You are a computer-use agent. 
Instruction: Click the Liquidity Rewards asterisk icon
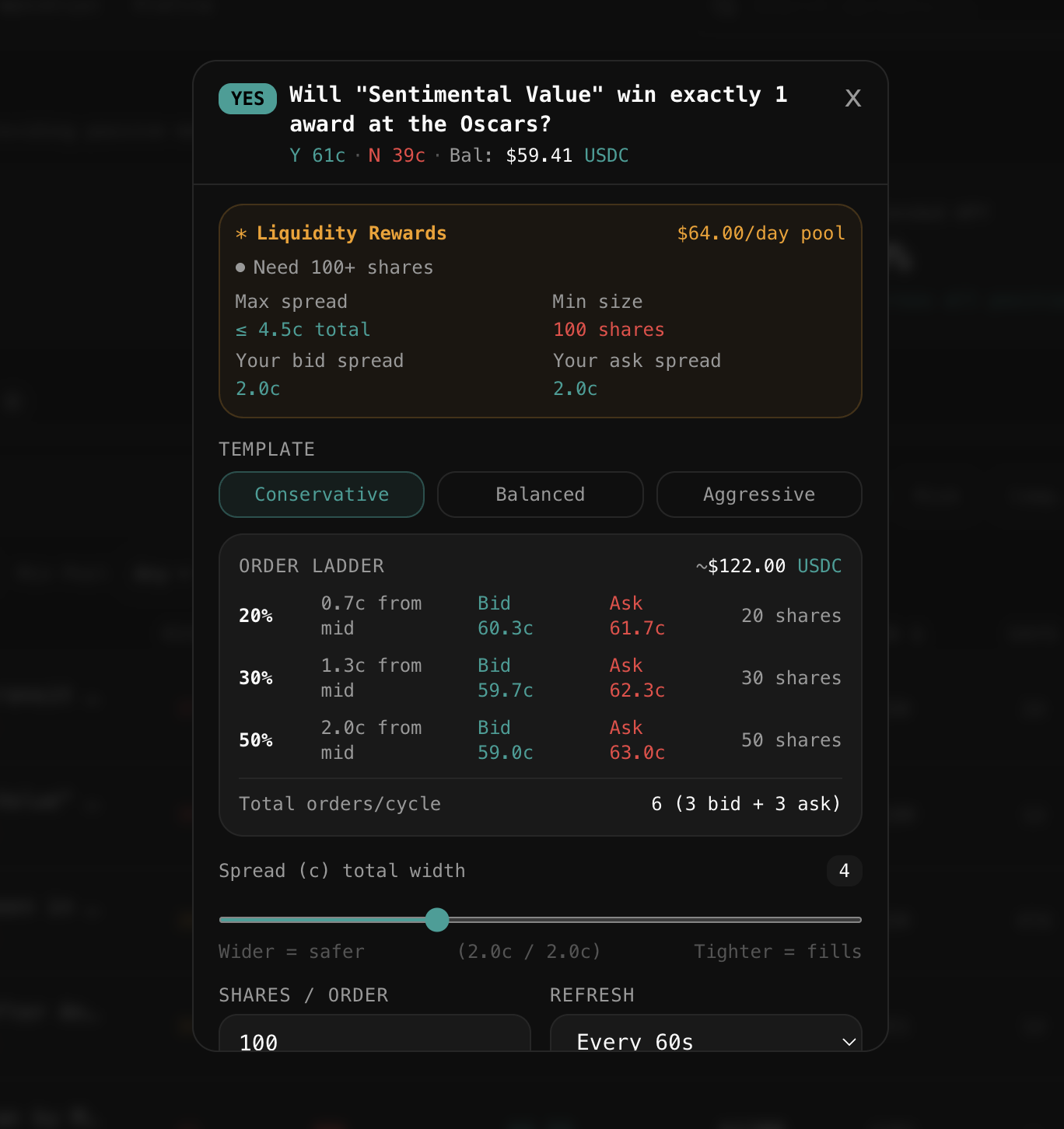point(241,234)
